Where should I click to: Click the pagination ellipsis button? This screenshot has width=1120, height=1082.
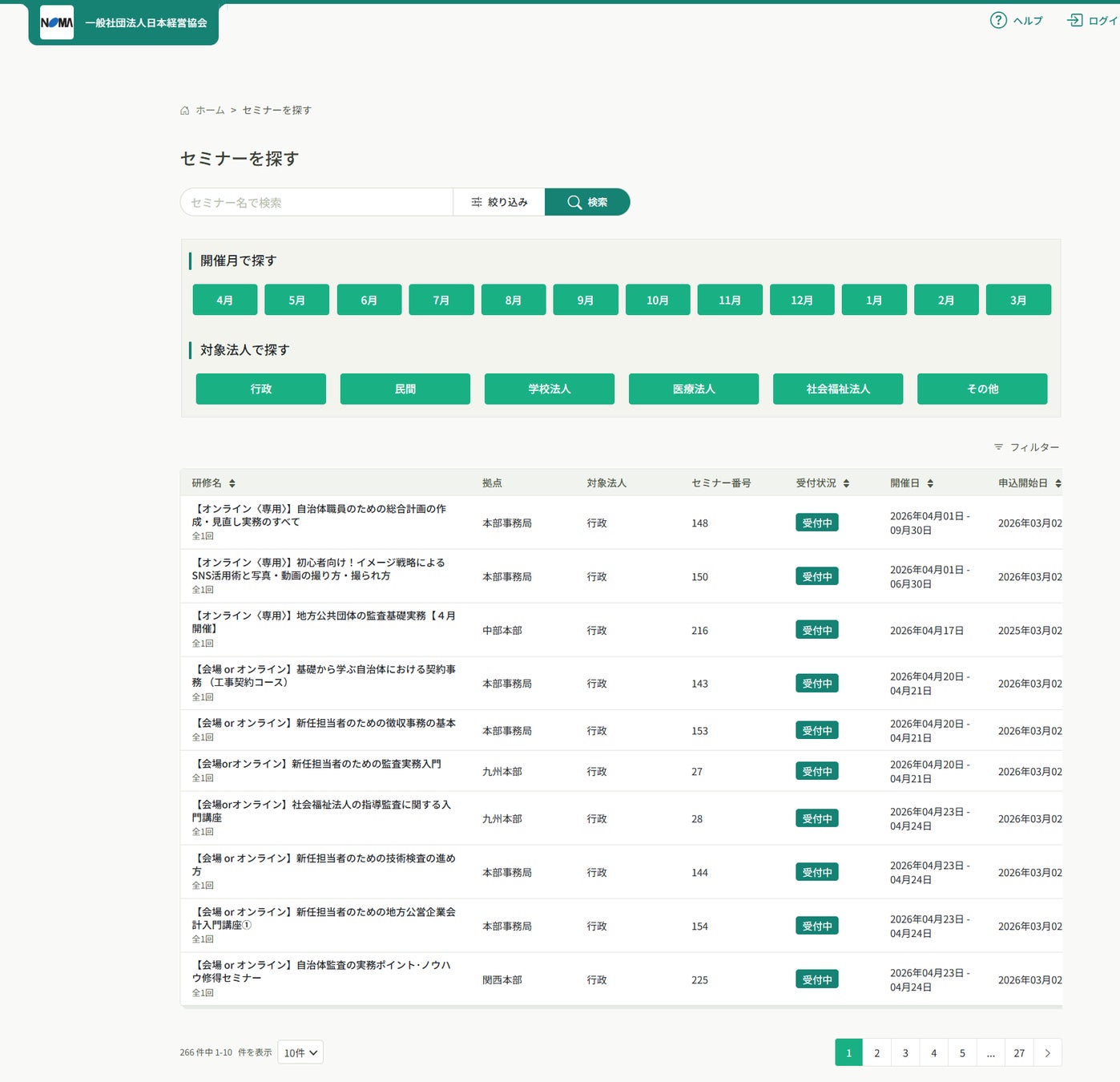(991, 1053)
